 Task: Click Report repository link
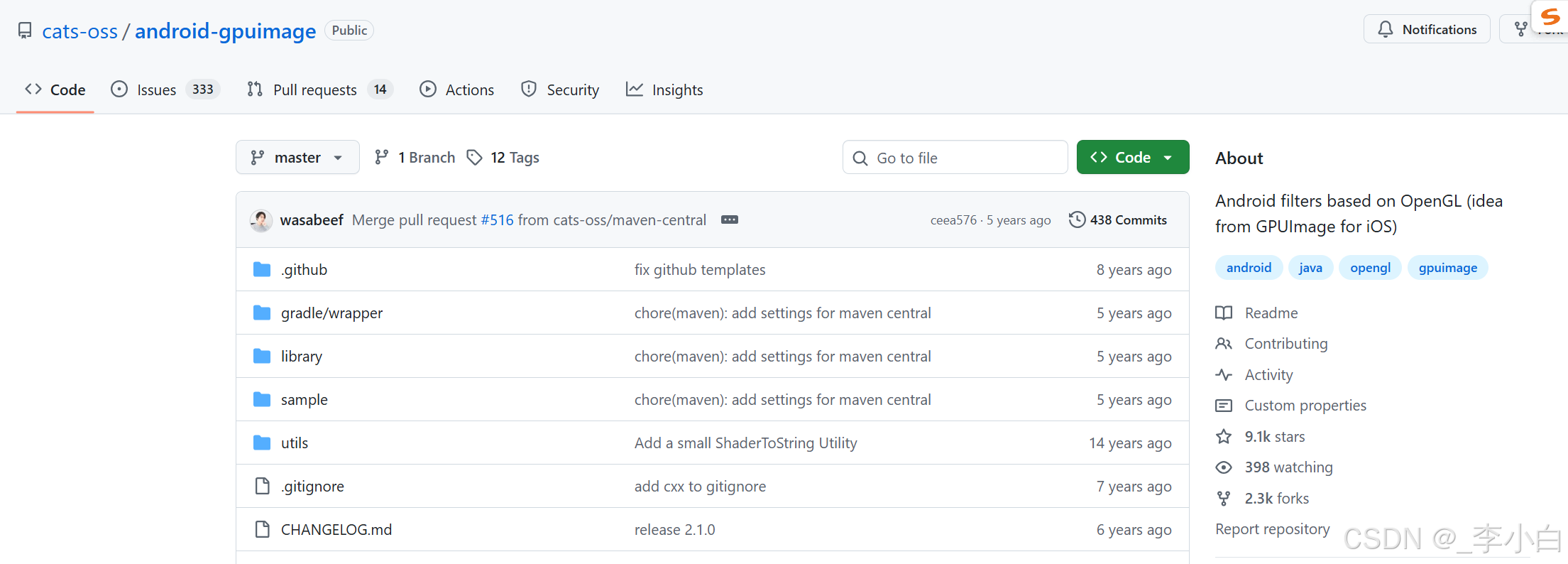[1272, 529]
